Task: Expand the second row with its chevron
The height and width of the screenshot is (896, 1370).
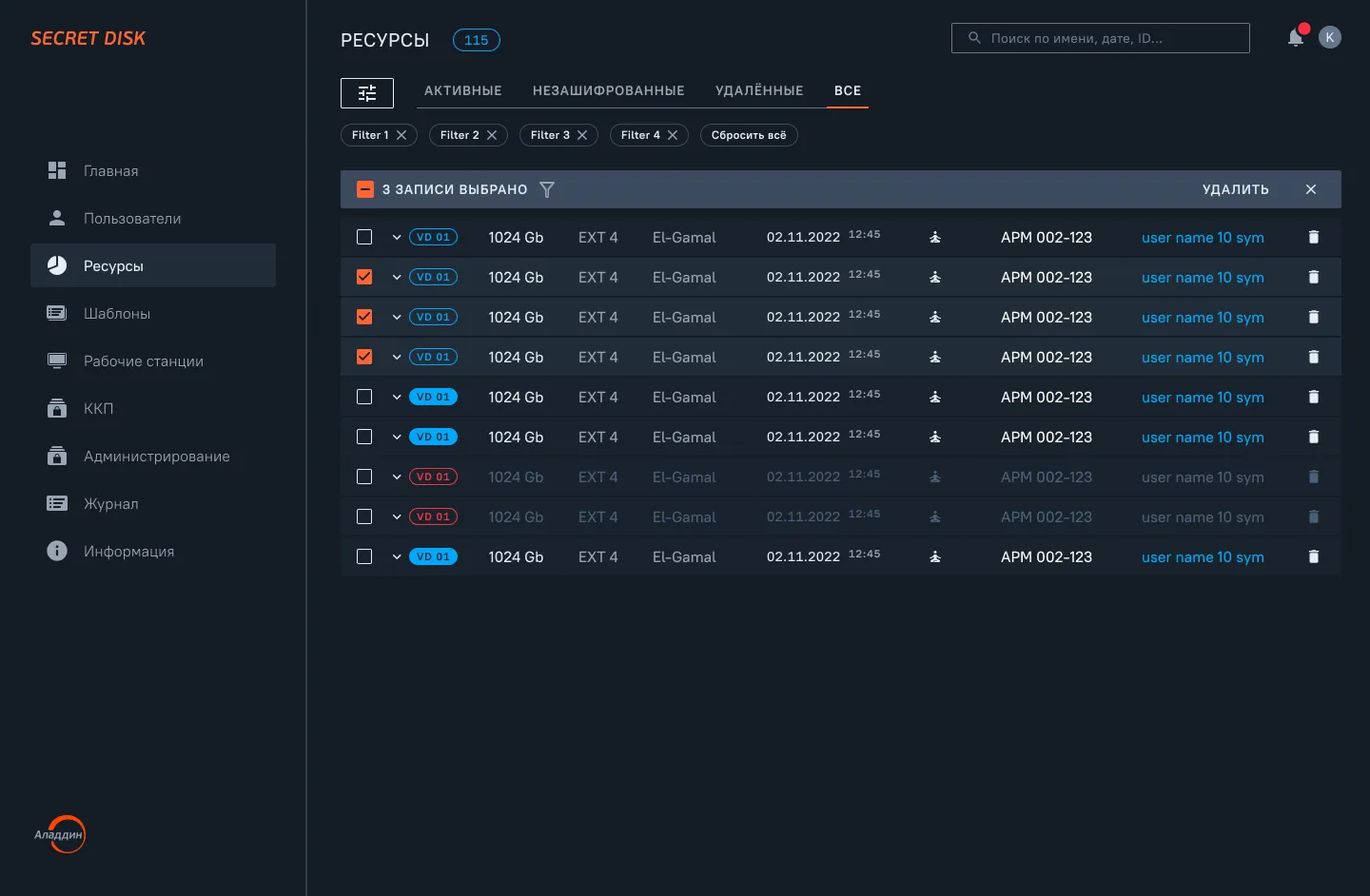Action: coord(397,278)
